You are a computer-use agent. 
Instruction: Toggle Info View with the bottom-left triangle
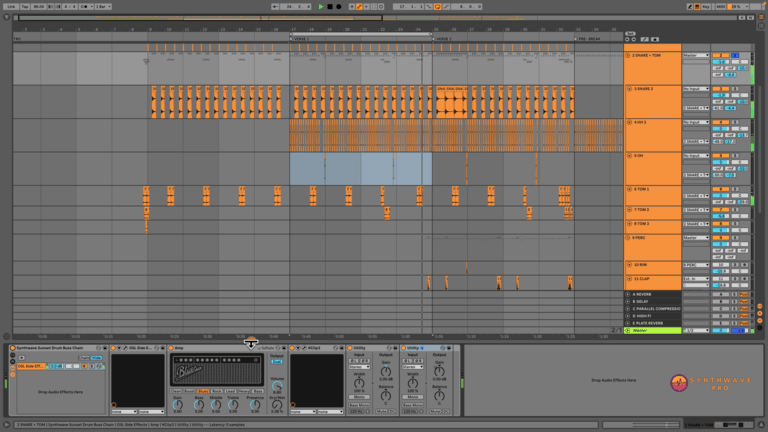6,425
